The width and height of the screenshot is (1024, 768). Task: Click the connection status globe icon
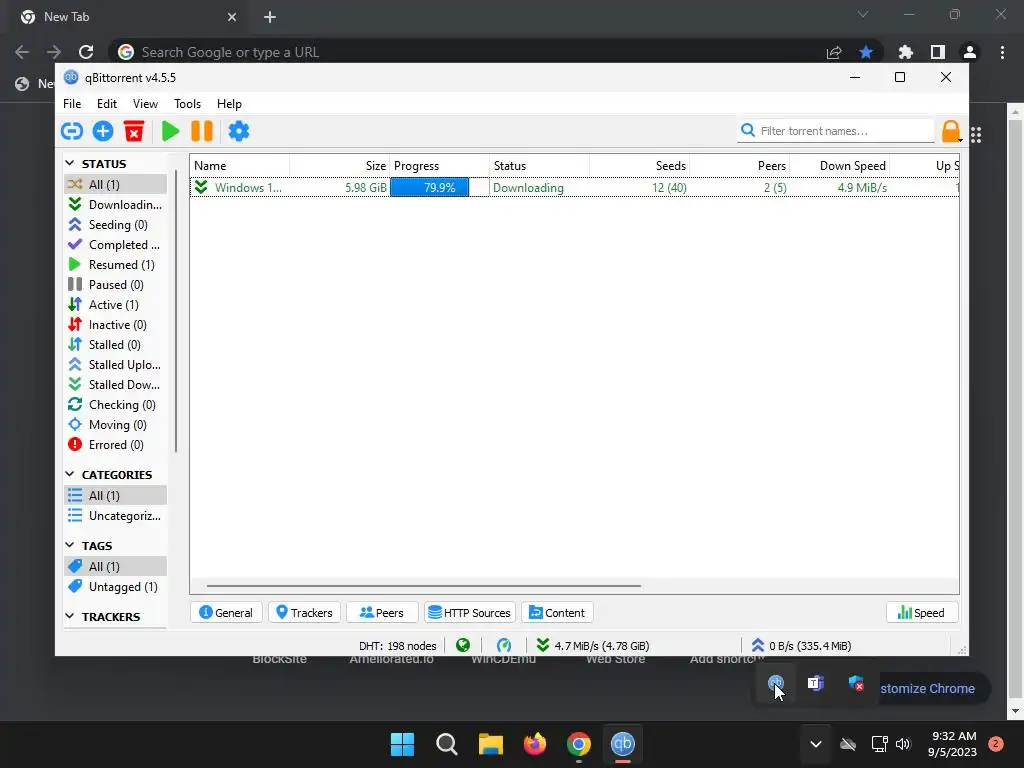coord(463,645)
